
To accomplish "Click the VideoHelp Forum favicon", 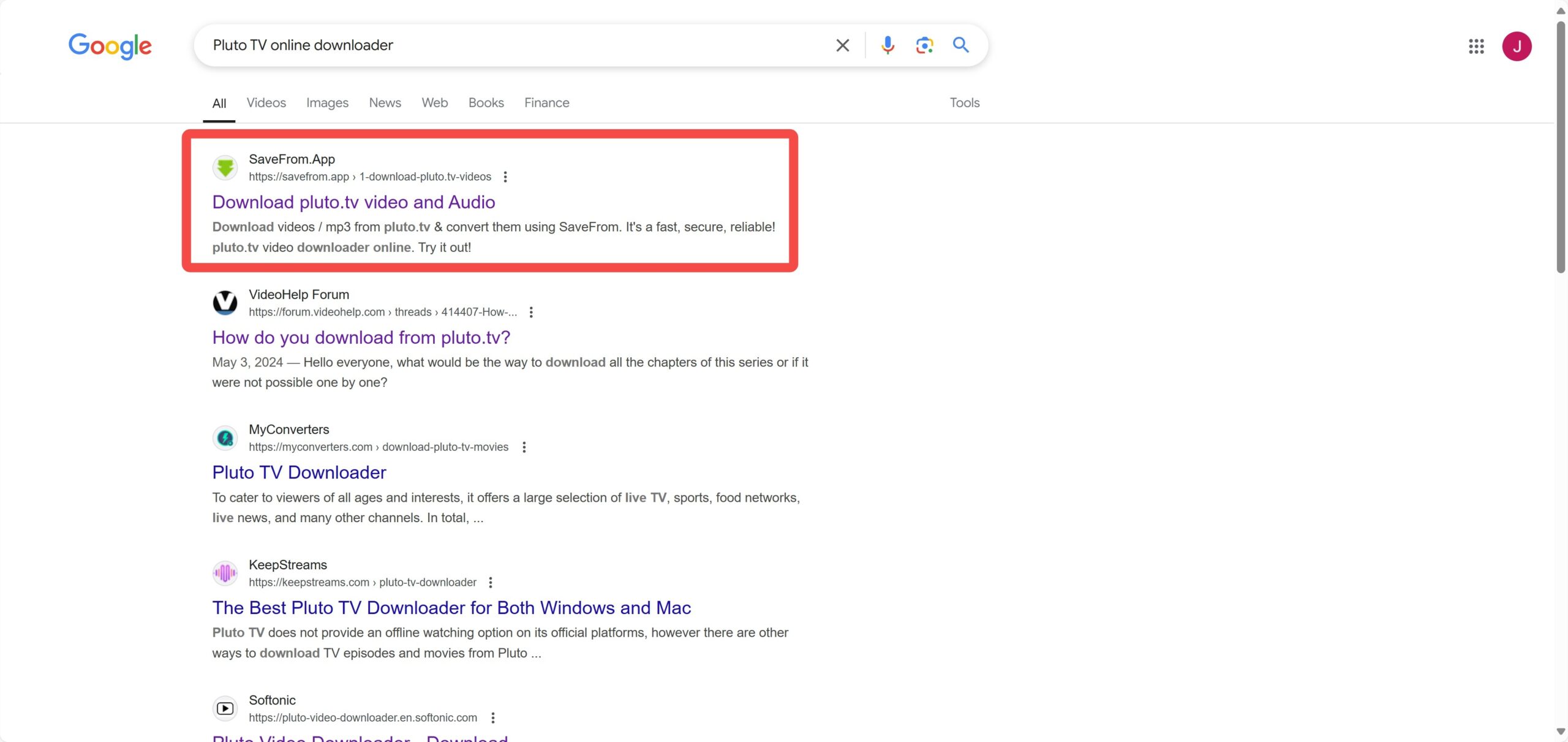I will pyautogui.click(x=225, y=303).
